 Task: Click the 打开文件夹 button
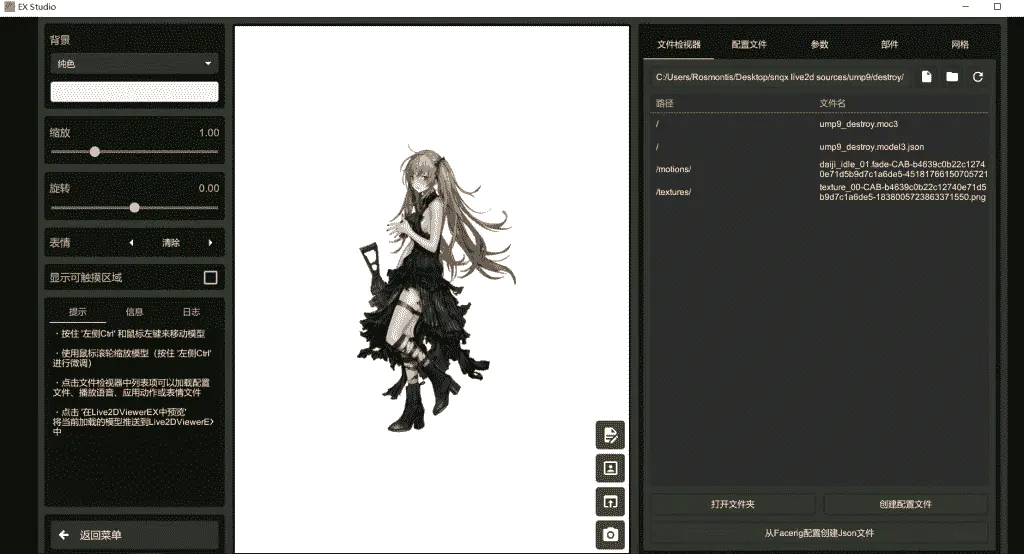pos(733,504)
